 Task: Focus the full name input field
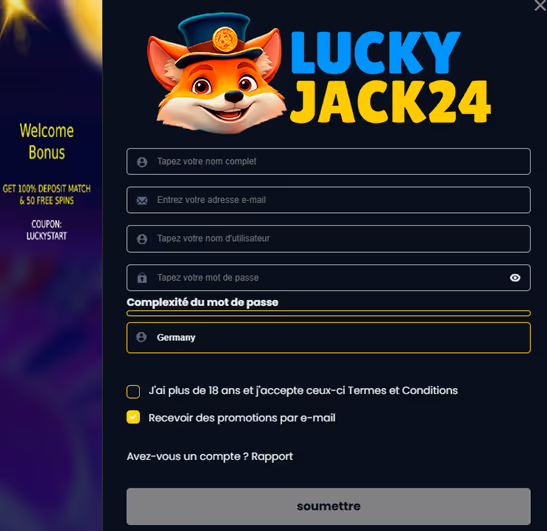tap(328, 162)
